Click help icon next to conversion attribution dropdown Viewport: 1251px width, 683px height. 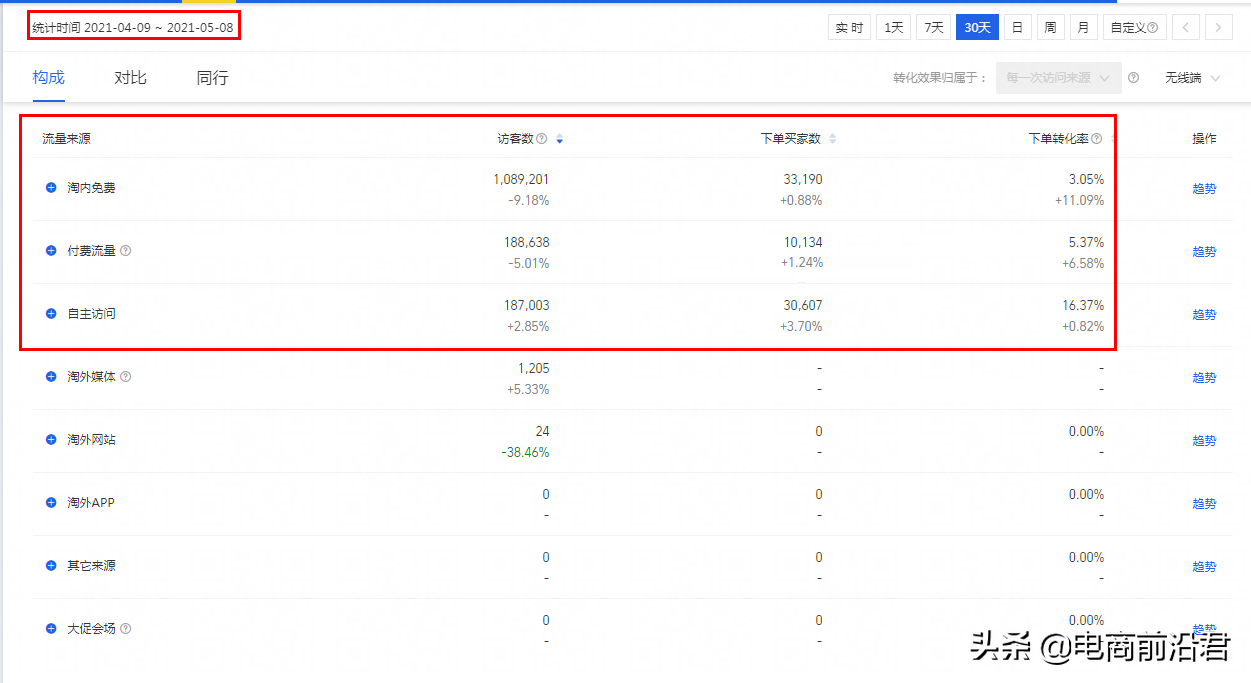[1133, 78]
